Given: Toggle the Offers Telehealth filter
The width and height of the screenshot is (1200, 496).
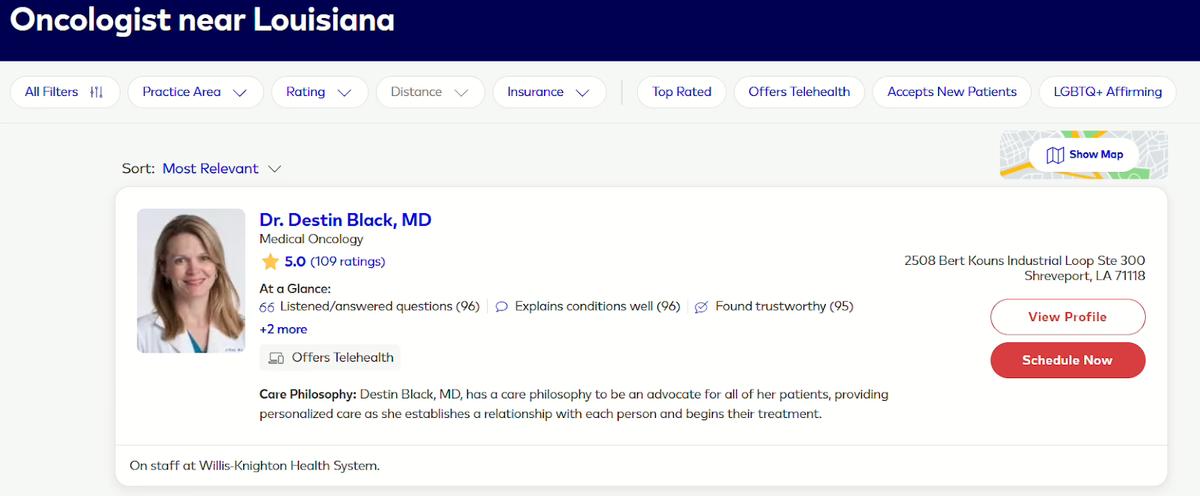Looking at the screenshot, I should [x=799, y=92].
